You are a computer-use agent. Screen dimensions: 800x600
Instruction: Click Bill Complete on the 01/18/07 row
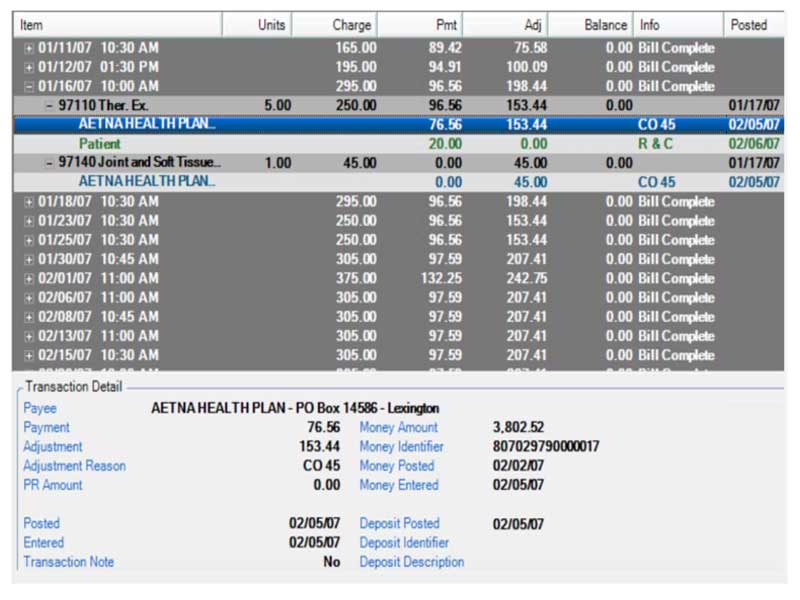(x=676, y=202)
